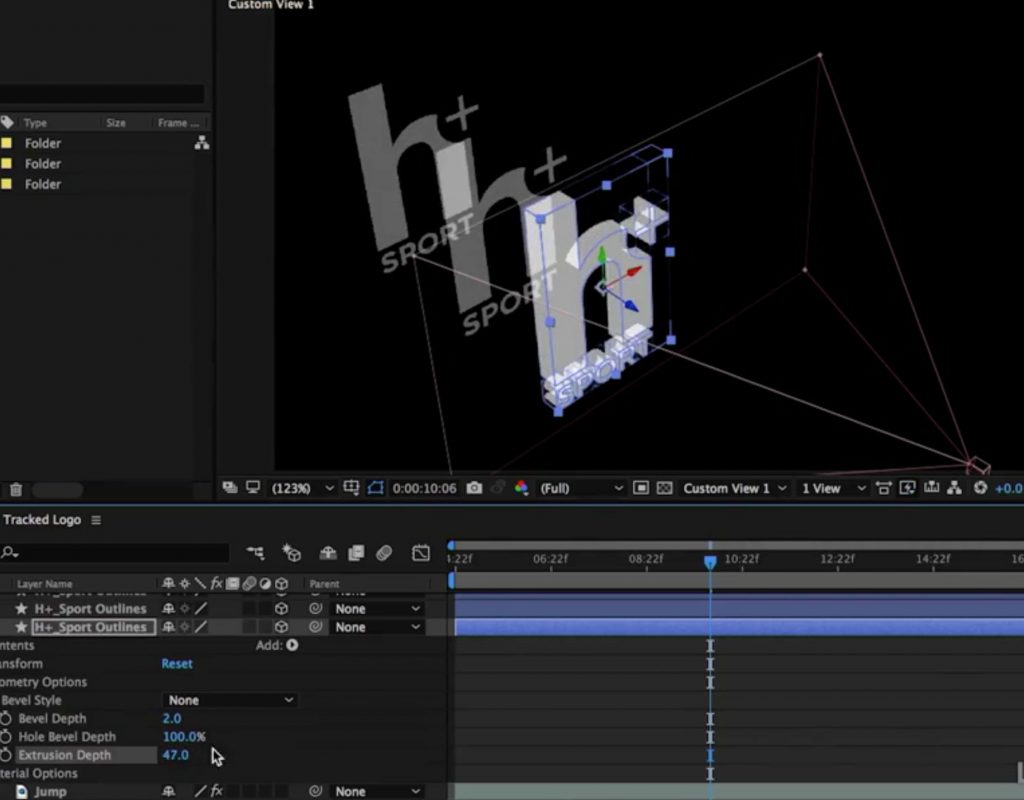Open the grid and guide options icon
Viewport: 1024px width, 800px height.
pos(351,488)
